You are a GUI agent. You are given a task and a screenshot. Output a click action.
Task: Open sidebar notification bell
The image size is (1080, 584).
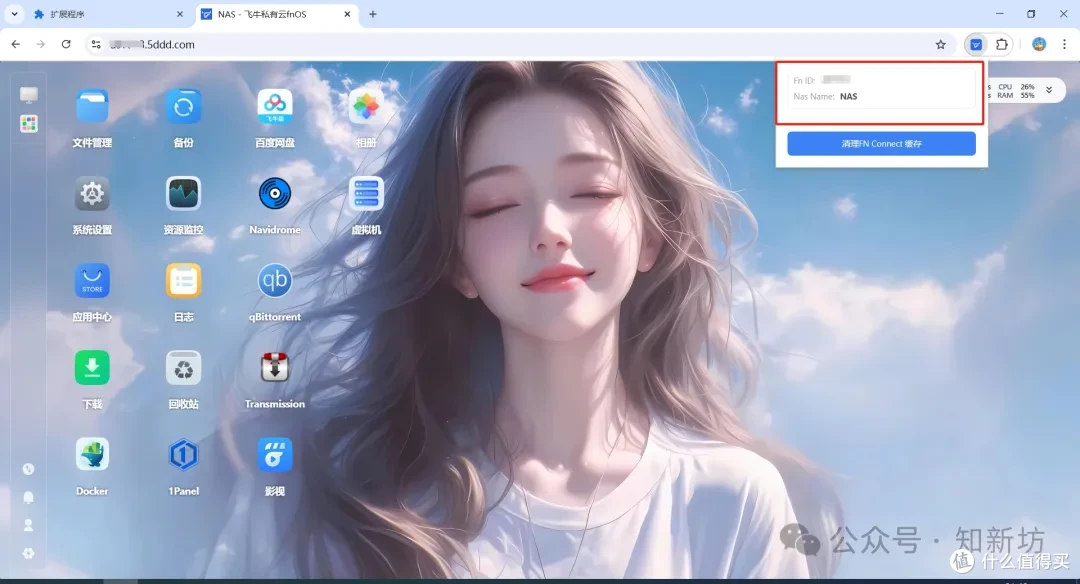[x=28, y=497]
